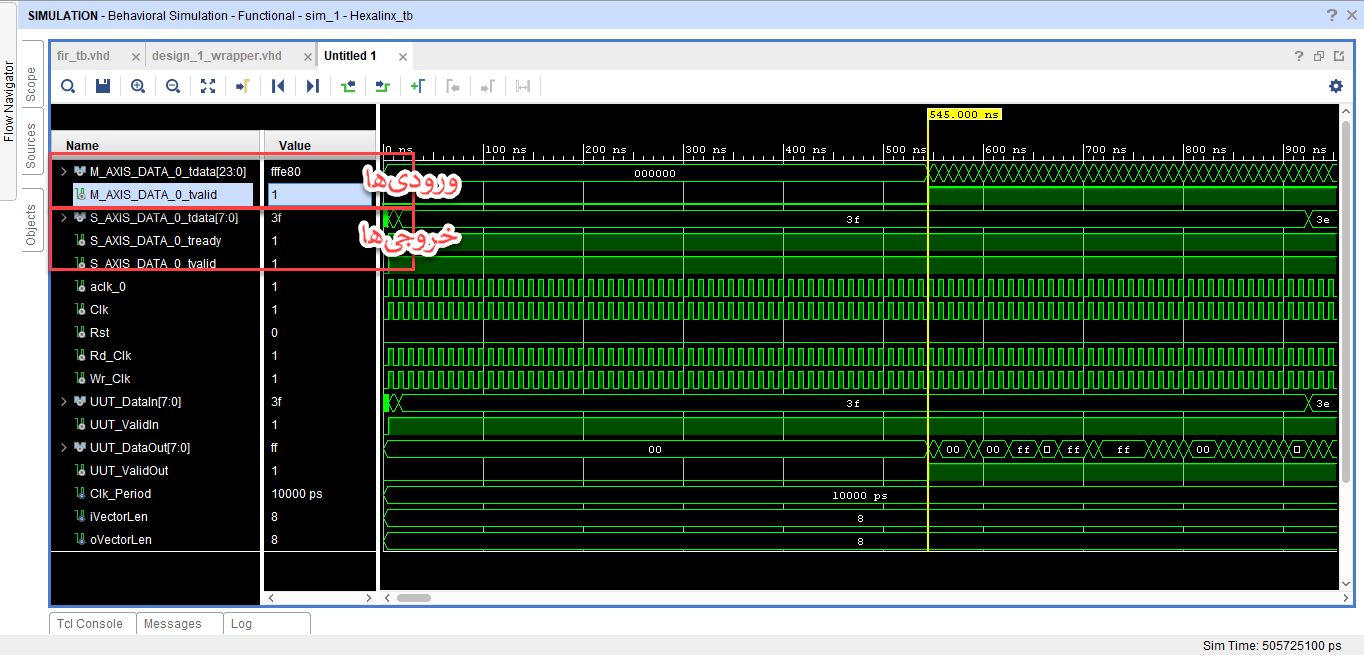Image resolution: width=1364 pixels, height=655 pixels.
Task: Go to cursor in waveform
Action: click(242, 87)
